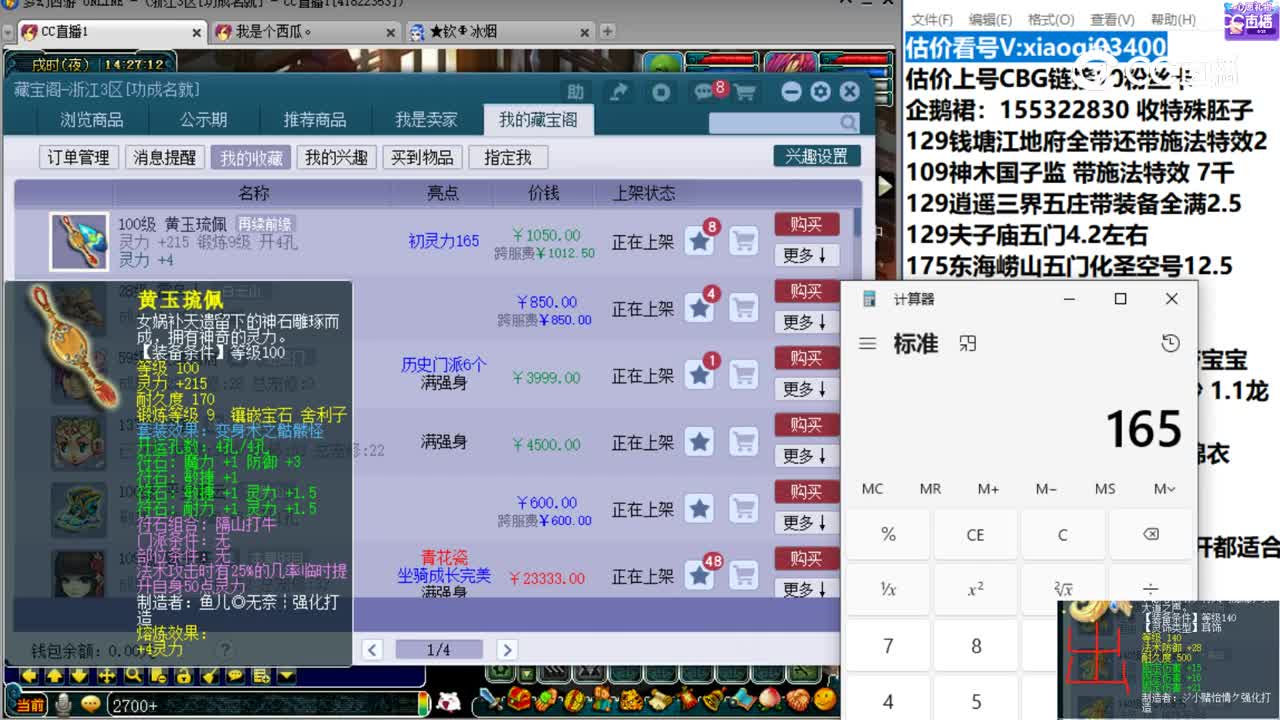Open chat messages icon with badge 8
The image size is (1280, 720).
(706, 91)
